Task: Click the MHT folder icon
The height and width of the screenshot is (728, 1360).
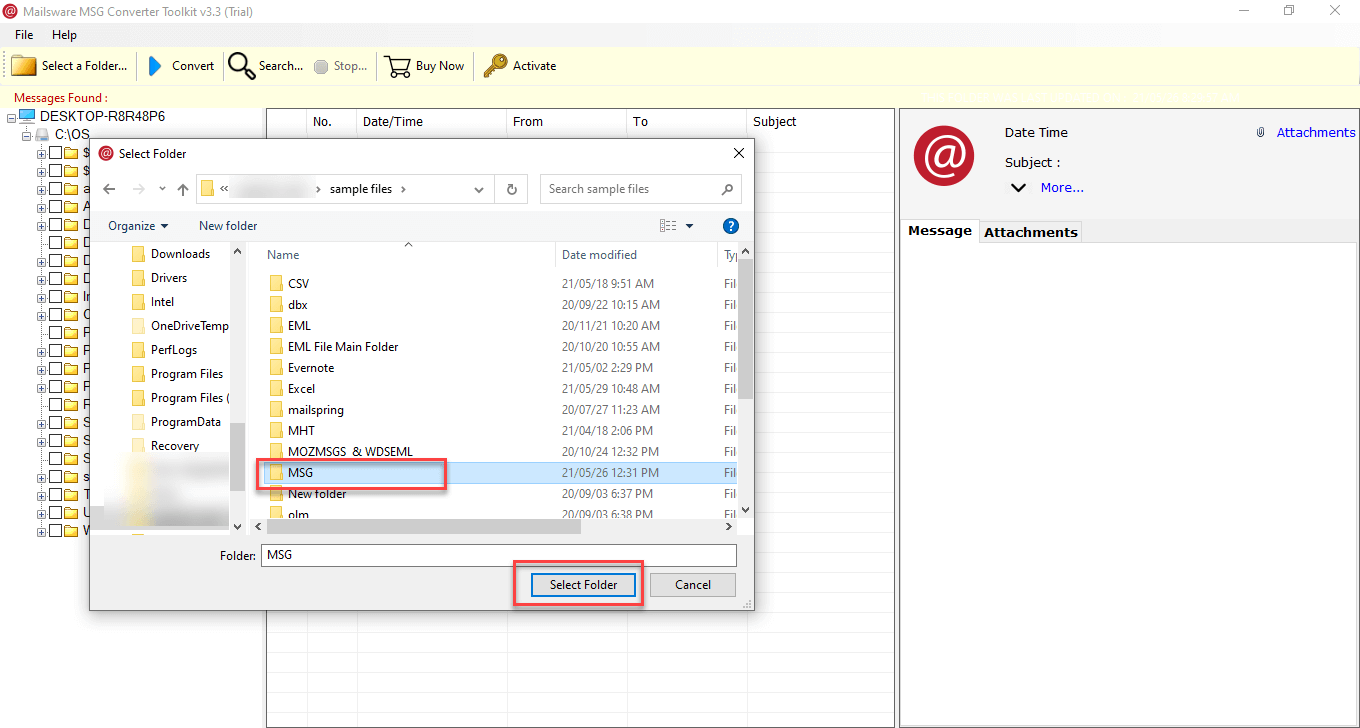Action: tap(277, 431)
